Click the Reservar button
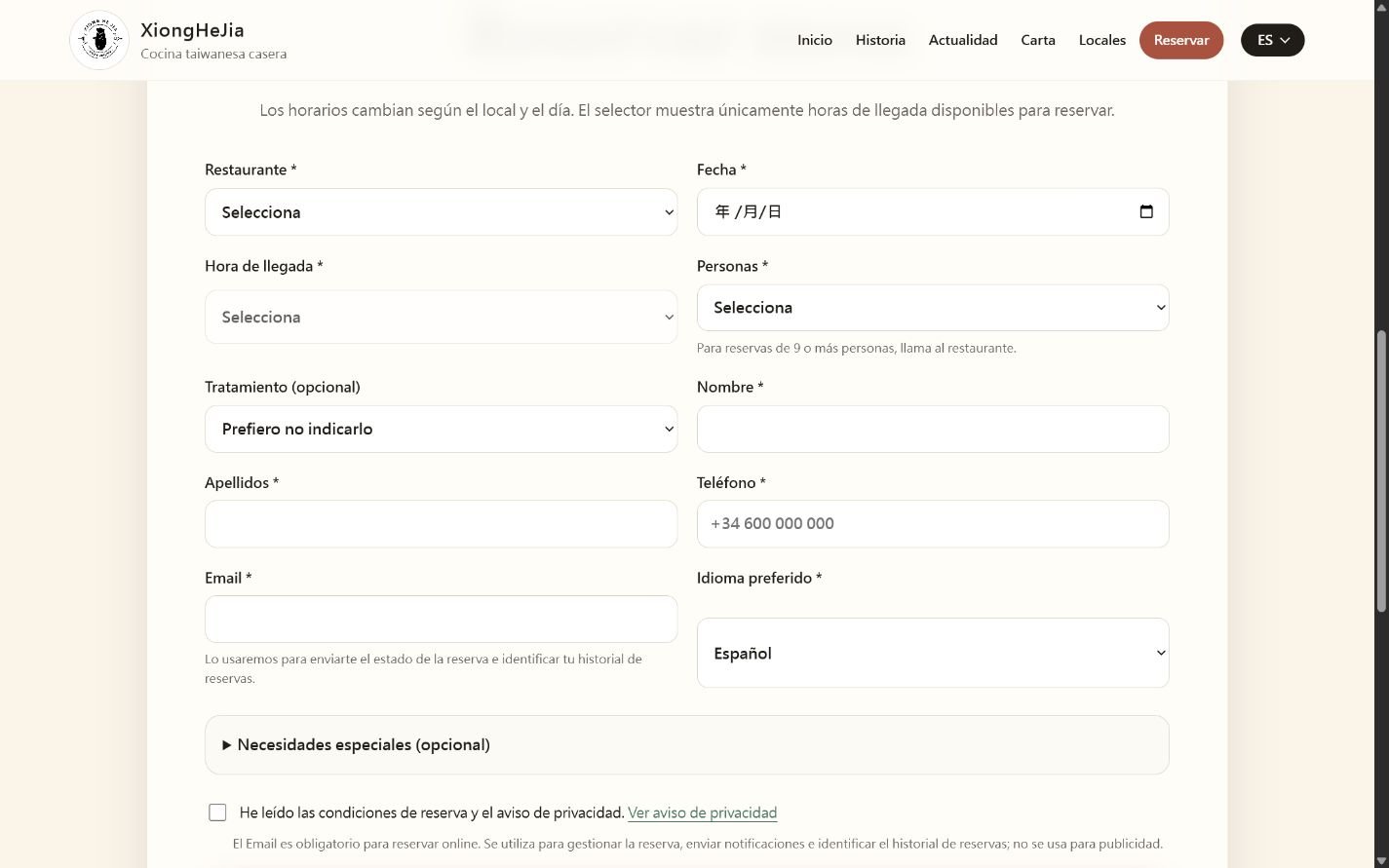 coord(1181,40)
